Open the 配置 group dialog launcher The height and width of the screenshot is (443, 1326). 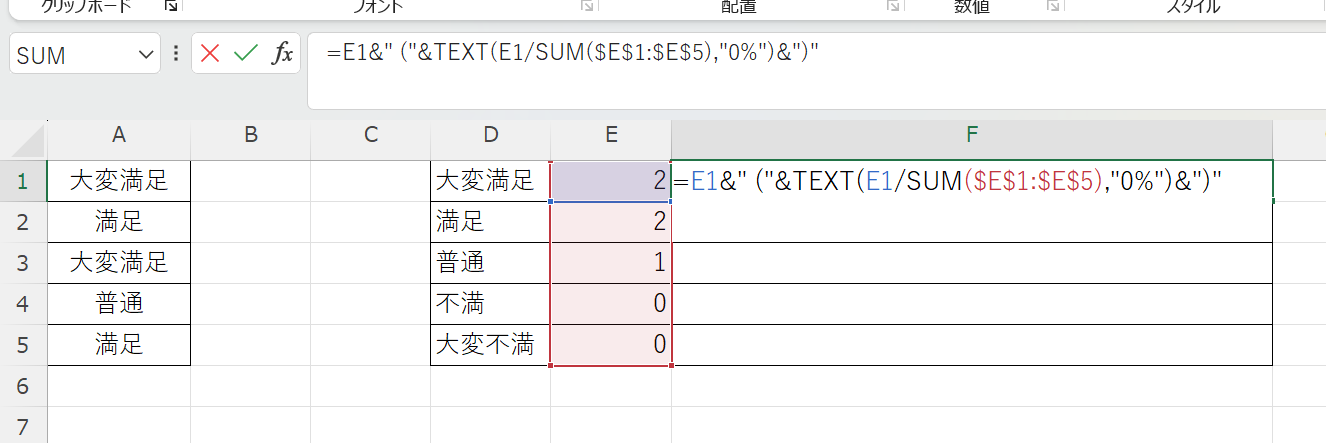click(x=892, y=6)
